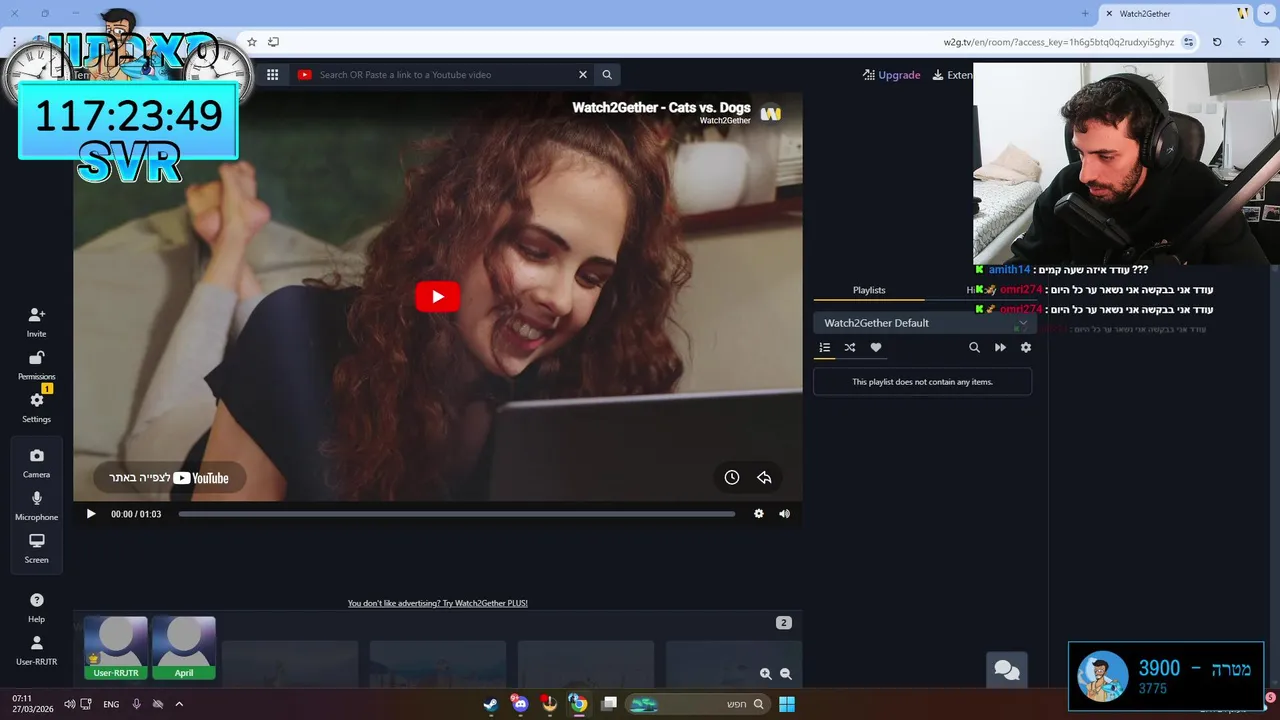Open taskbar volume icon
Viewport: 1280px width, 720px height.
pos(69,704)
